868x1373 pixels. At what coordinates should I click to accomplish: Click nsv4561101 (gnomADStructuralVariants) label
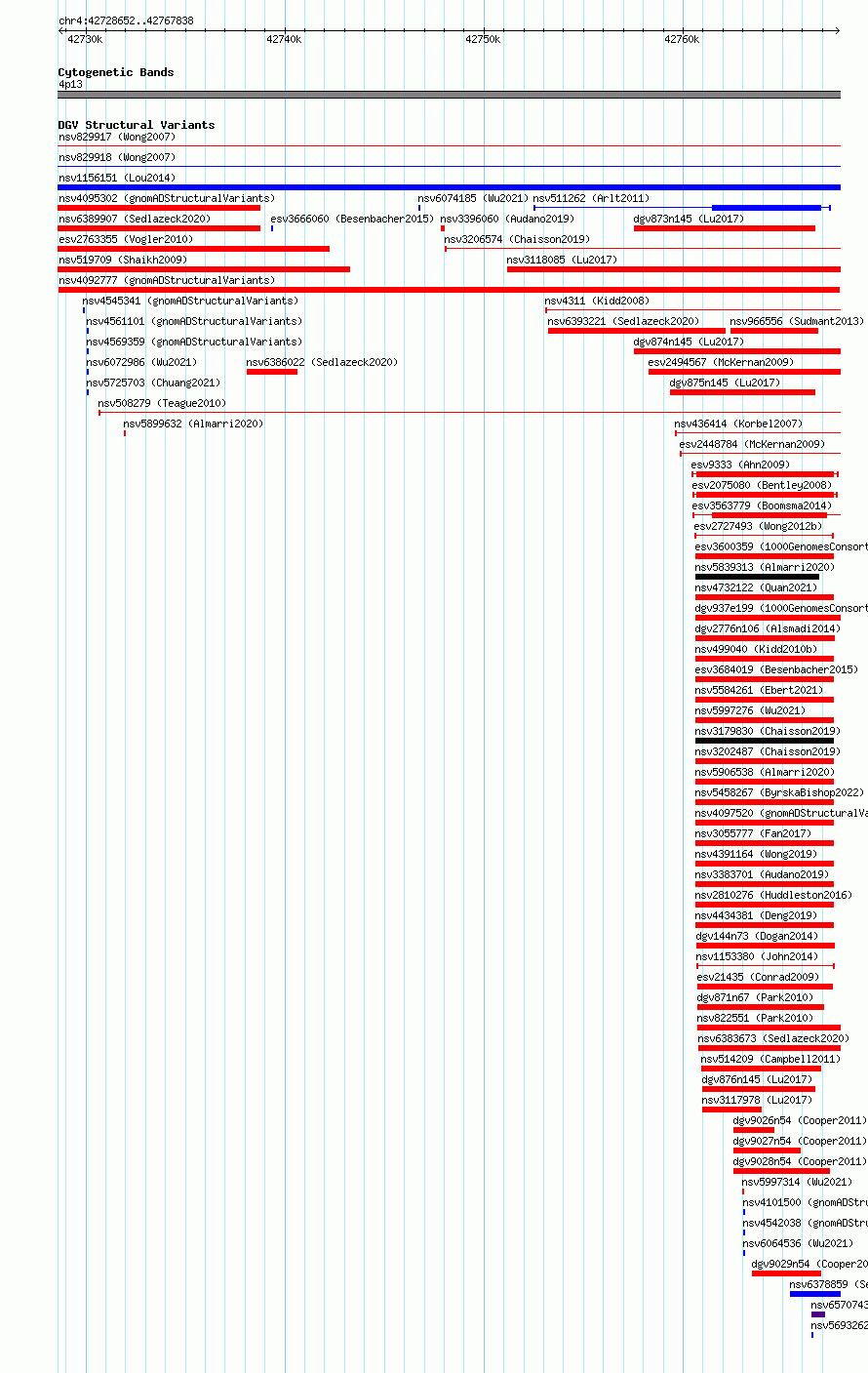tap(194, 321)
